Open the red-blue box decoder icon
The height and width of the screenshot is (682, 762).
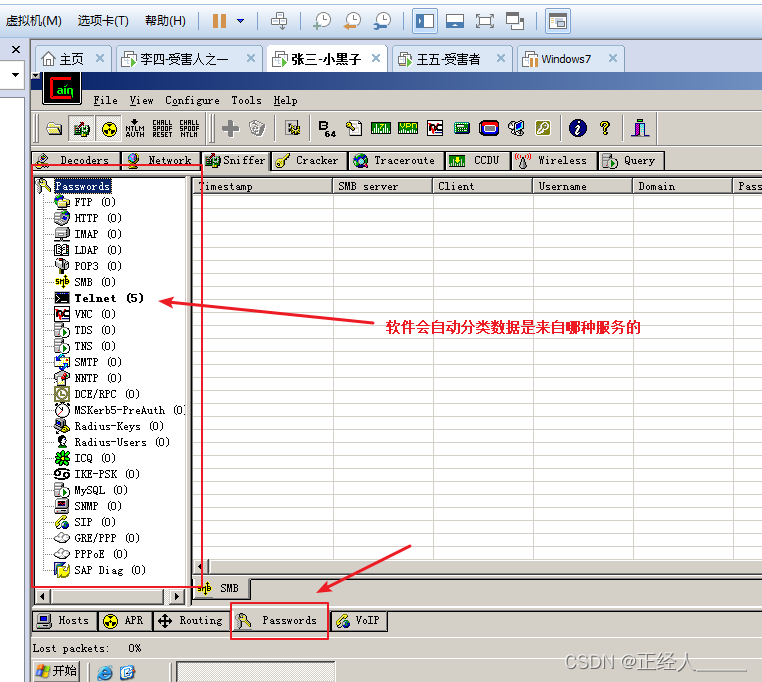[489, 128]
